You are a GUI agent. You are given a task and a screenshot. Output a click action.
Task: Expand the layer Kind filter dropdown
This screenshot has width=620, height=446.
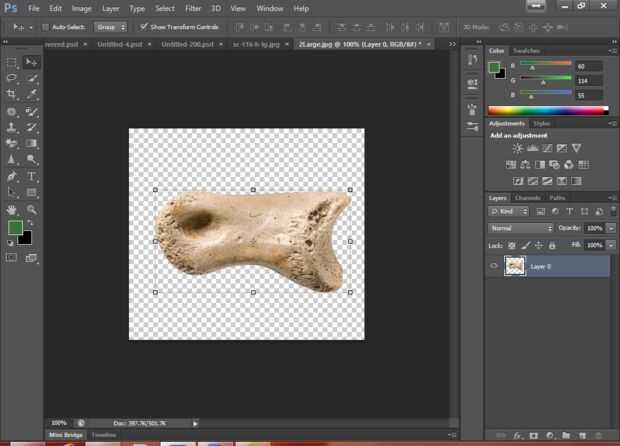point(510,212)
